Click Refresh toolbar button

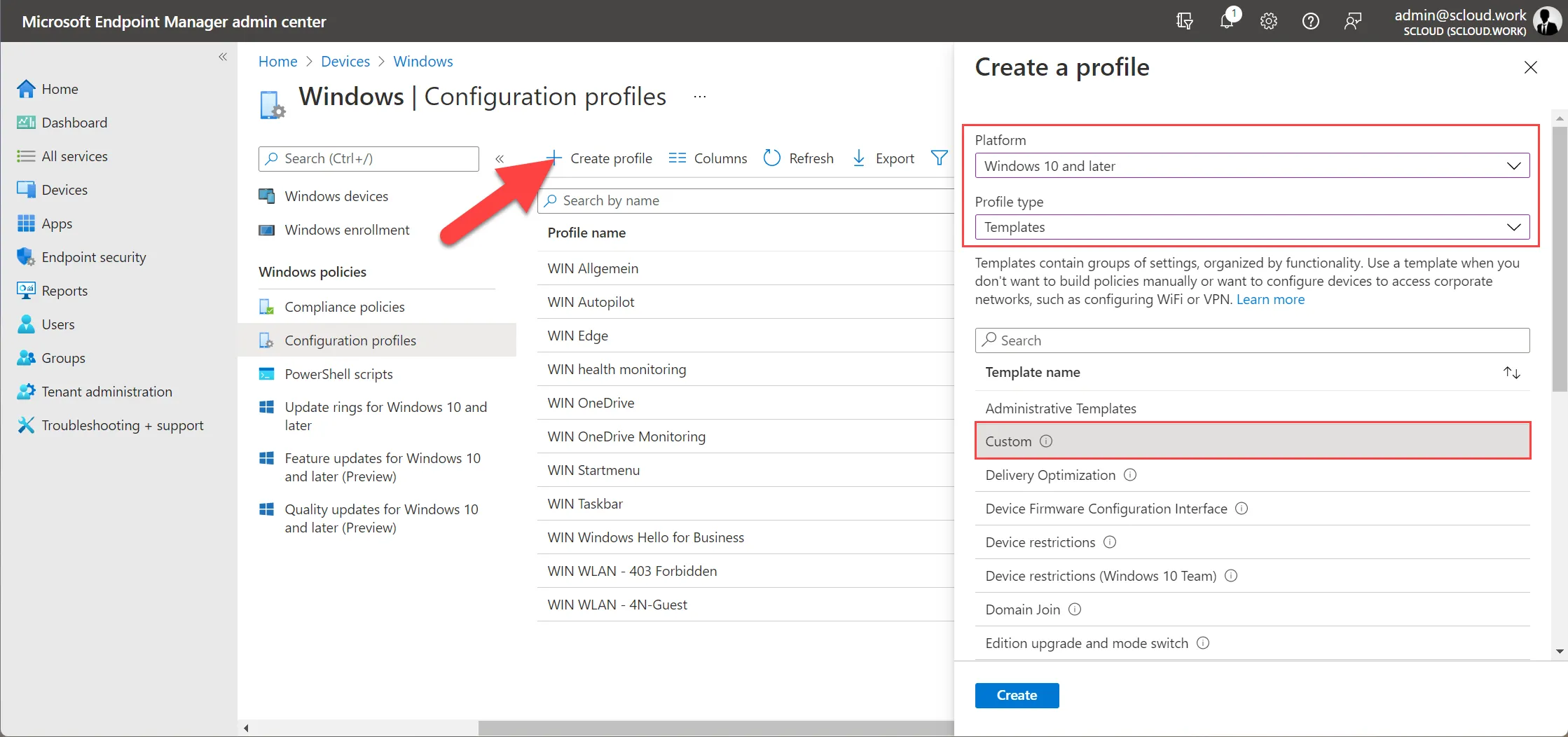click(x=799, y=158)
